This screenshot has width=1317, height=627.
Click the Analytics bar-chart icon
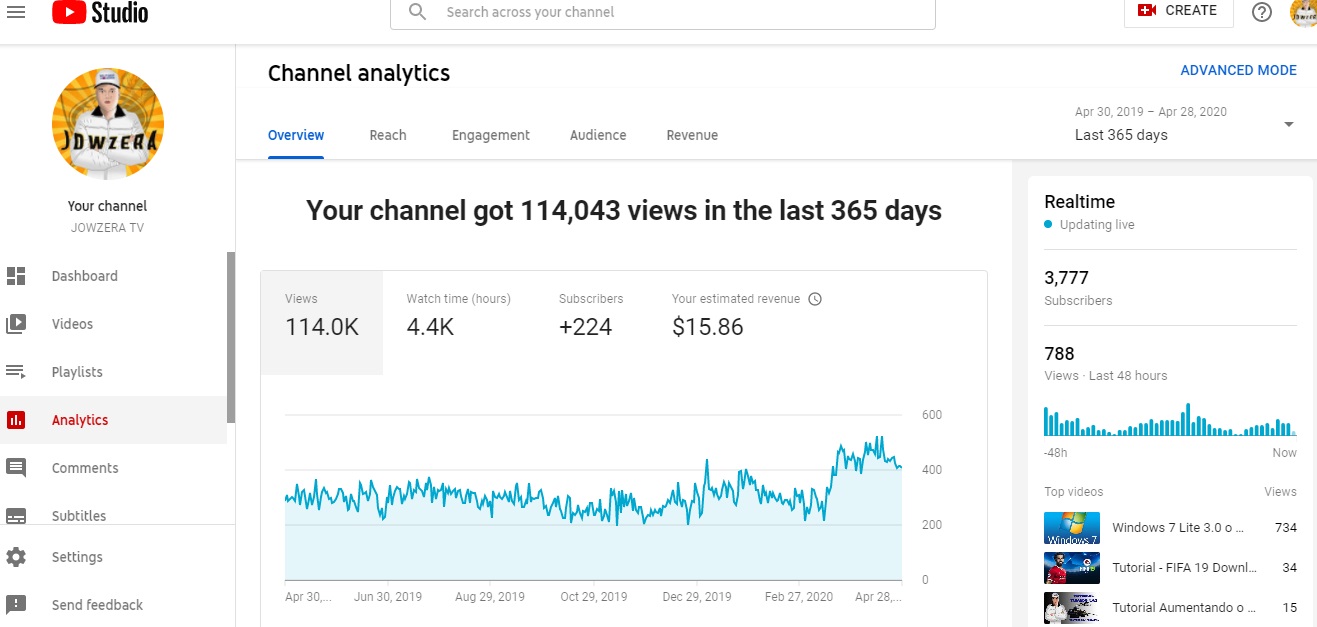[18, 419]
